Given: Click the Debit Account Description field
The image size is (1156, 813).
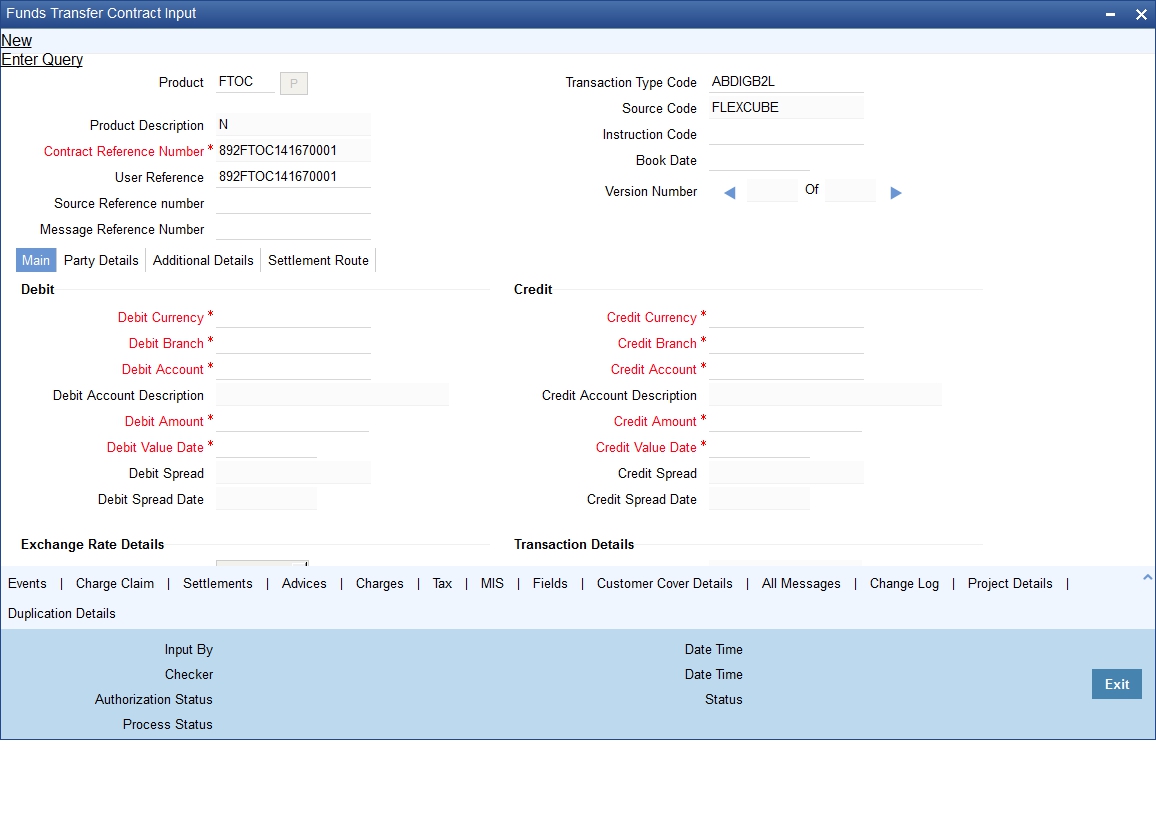Looking at the screenshot, I should [332, 395].
